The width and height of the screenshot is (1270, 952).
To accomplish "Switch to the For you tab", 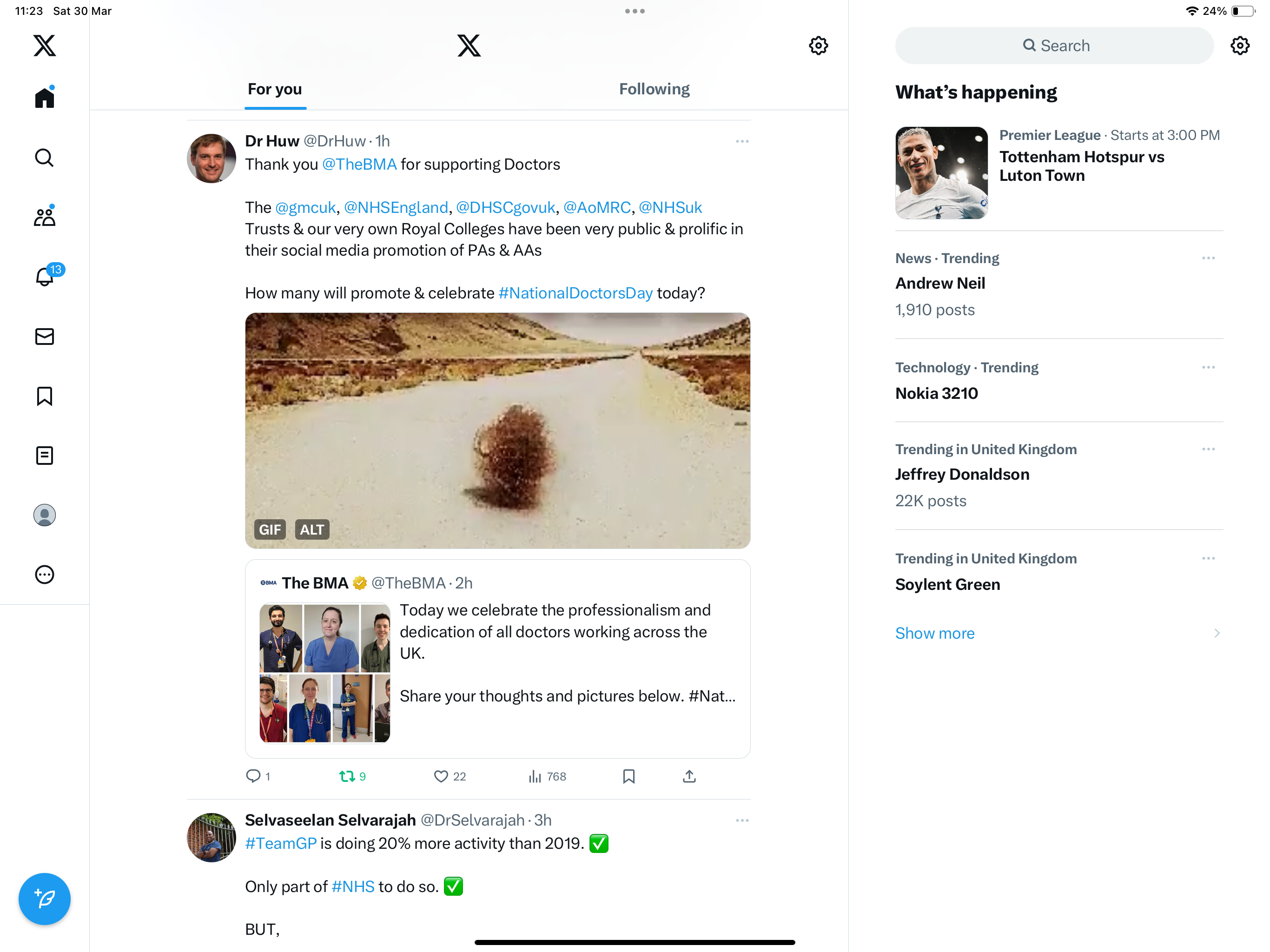I will coord(274,90).
